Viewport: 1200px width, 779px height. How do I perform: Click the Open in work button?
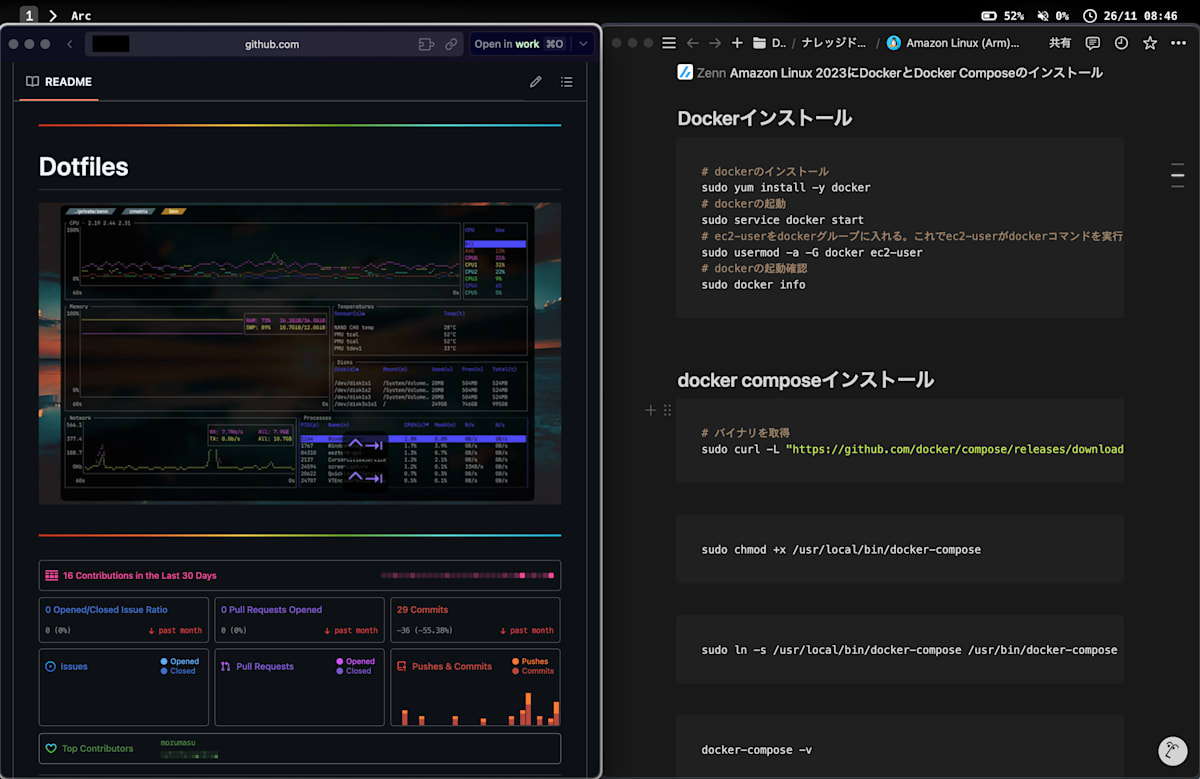click(x=519, y=44)
